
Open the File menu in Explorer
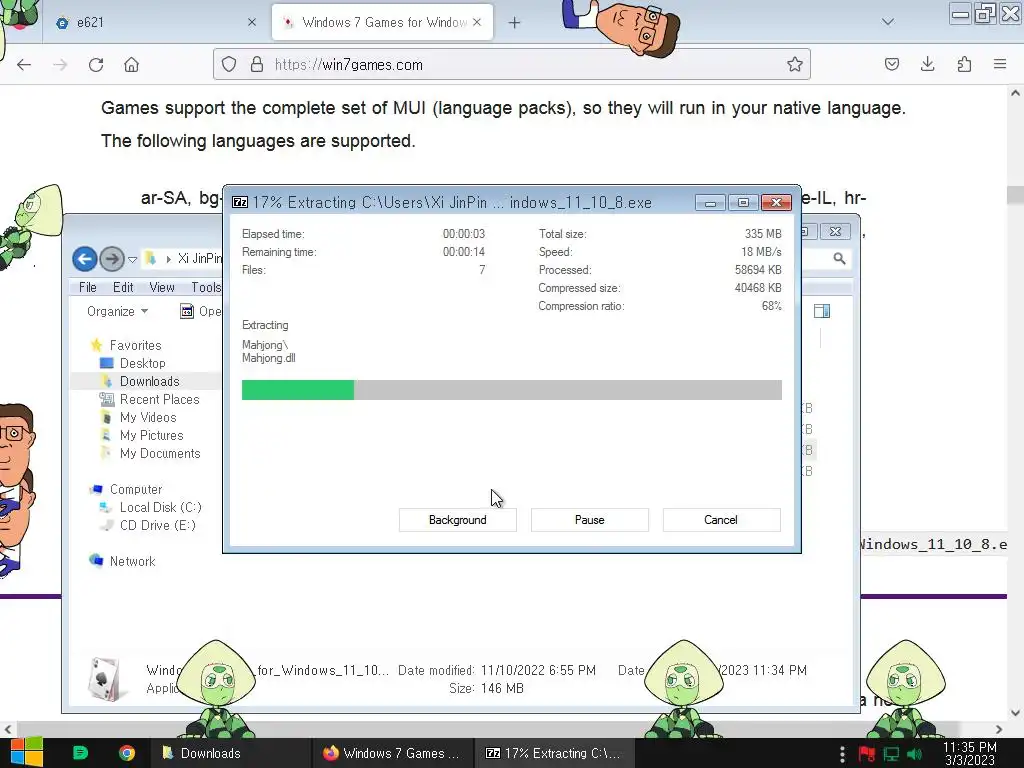(88, 287)
